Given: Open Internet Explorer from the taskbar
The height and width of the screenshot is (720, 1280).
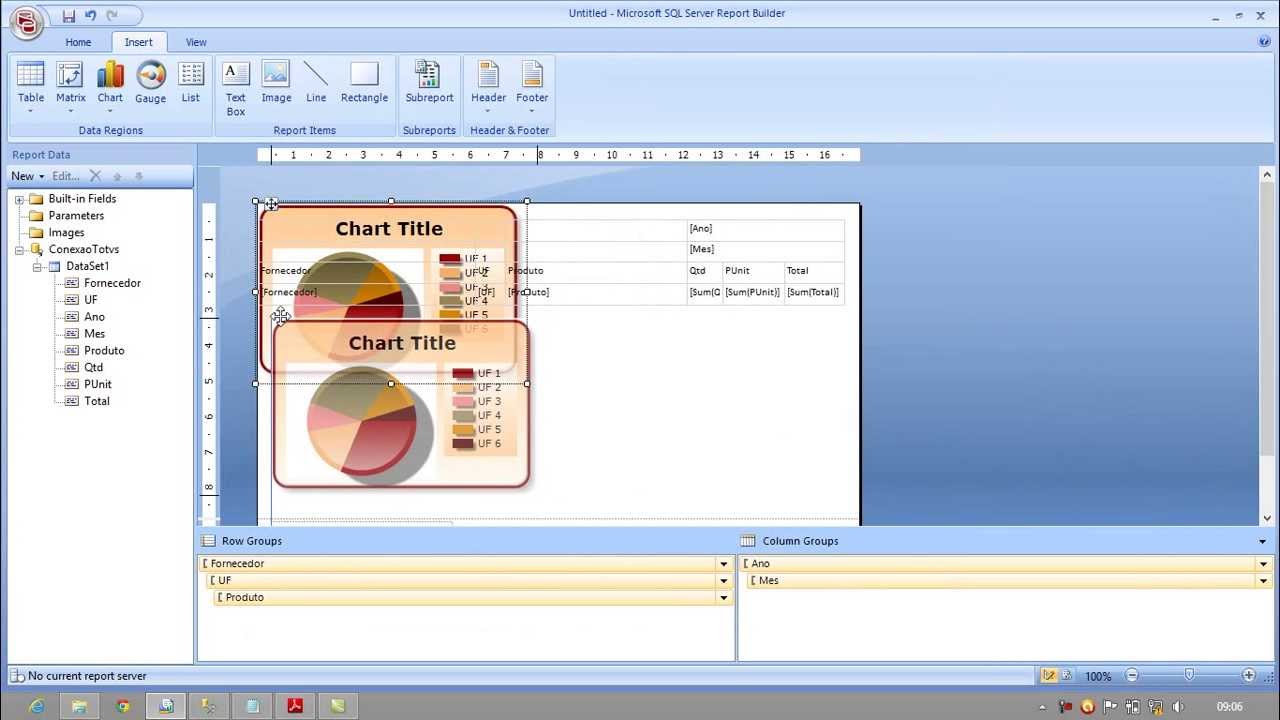Looking at the screenshot, I should click(x=37, y=706).
